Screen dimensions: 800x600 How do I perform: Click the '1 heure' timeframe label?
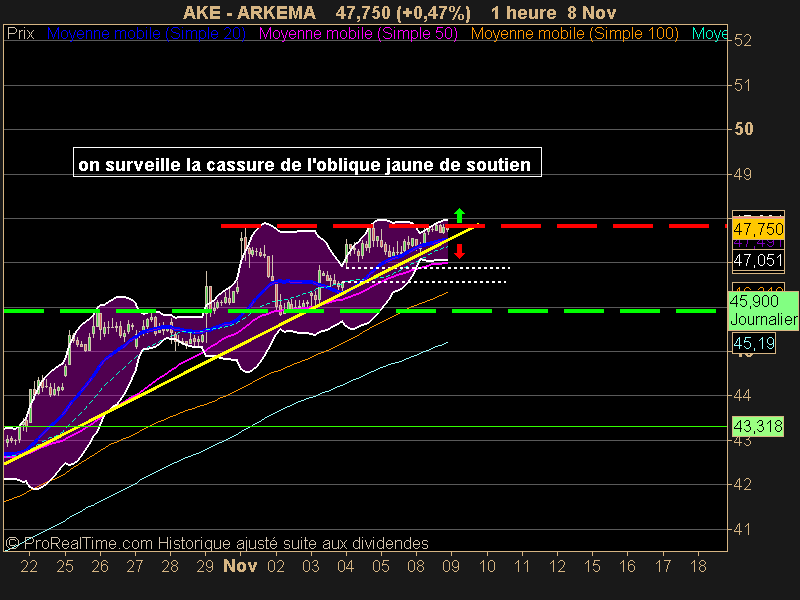523,13
